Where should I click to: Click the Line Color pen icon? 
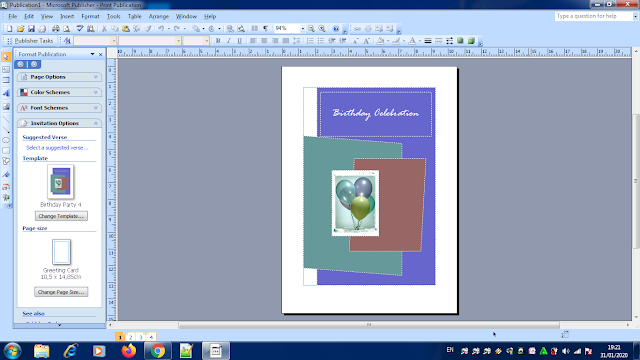tap(396, 41)
